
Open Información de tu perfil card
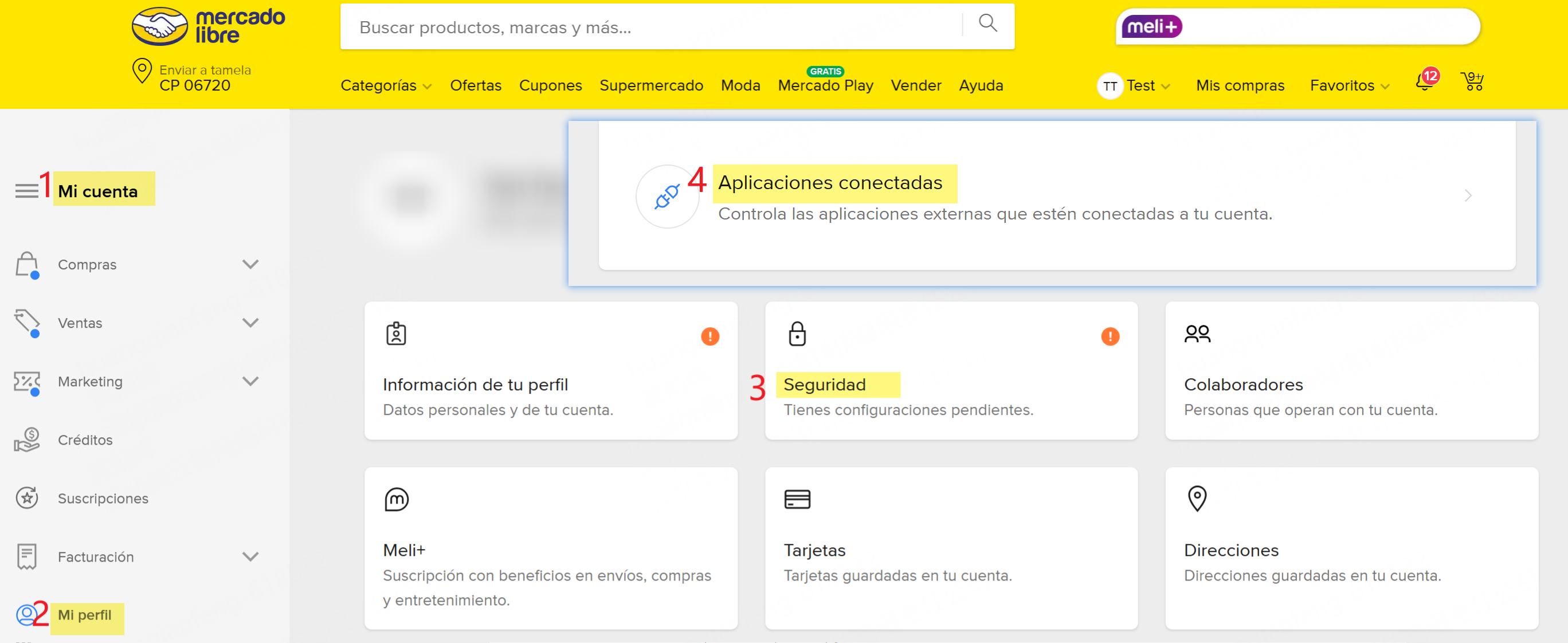[x=551, y=370]
